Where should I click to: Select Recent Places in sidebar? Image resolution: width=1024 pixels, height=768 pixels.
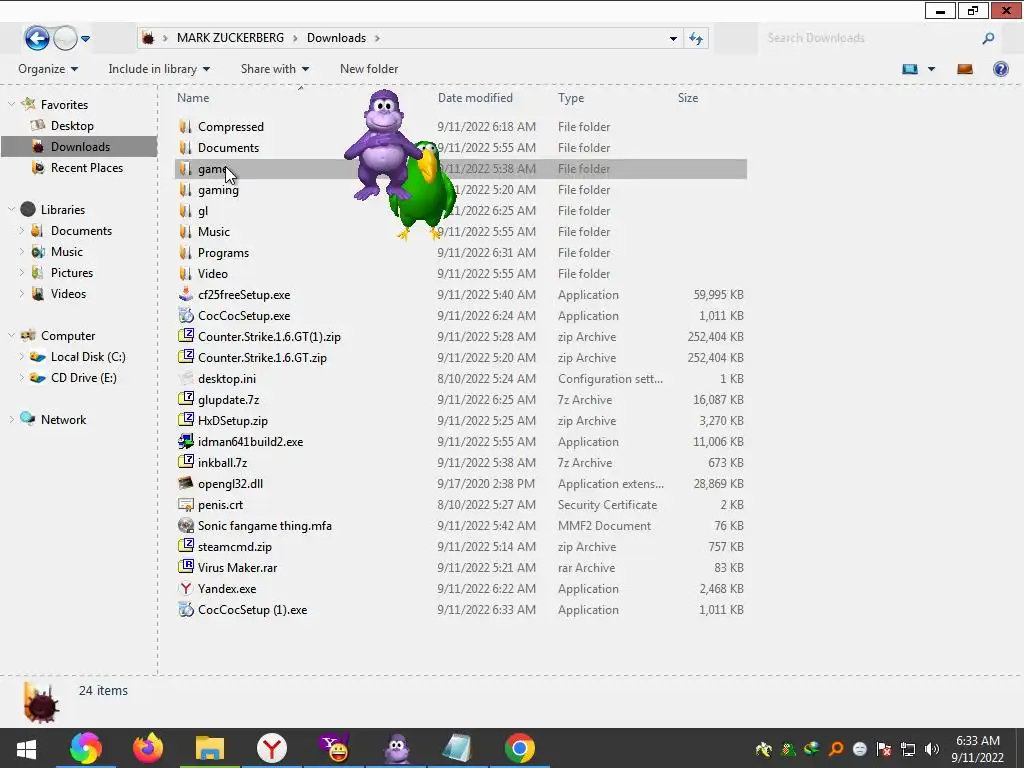click(87, 168)
